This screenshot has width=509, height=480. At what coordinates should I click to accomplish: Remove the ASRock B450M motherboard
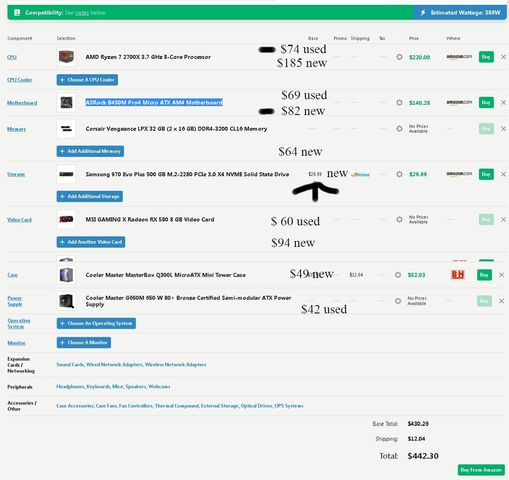point(503,102)
